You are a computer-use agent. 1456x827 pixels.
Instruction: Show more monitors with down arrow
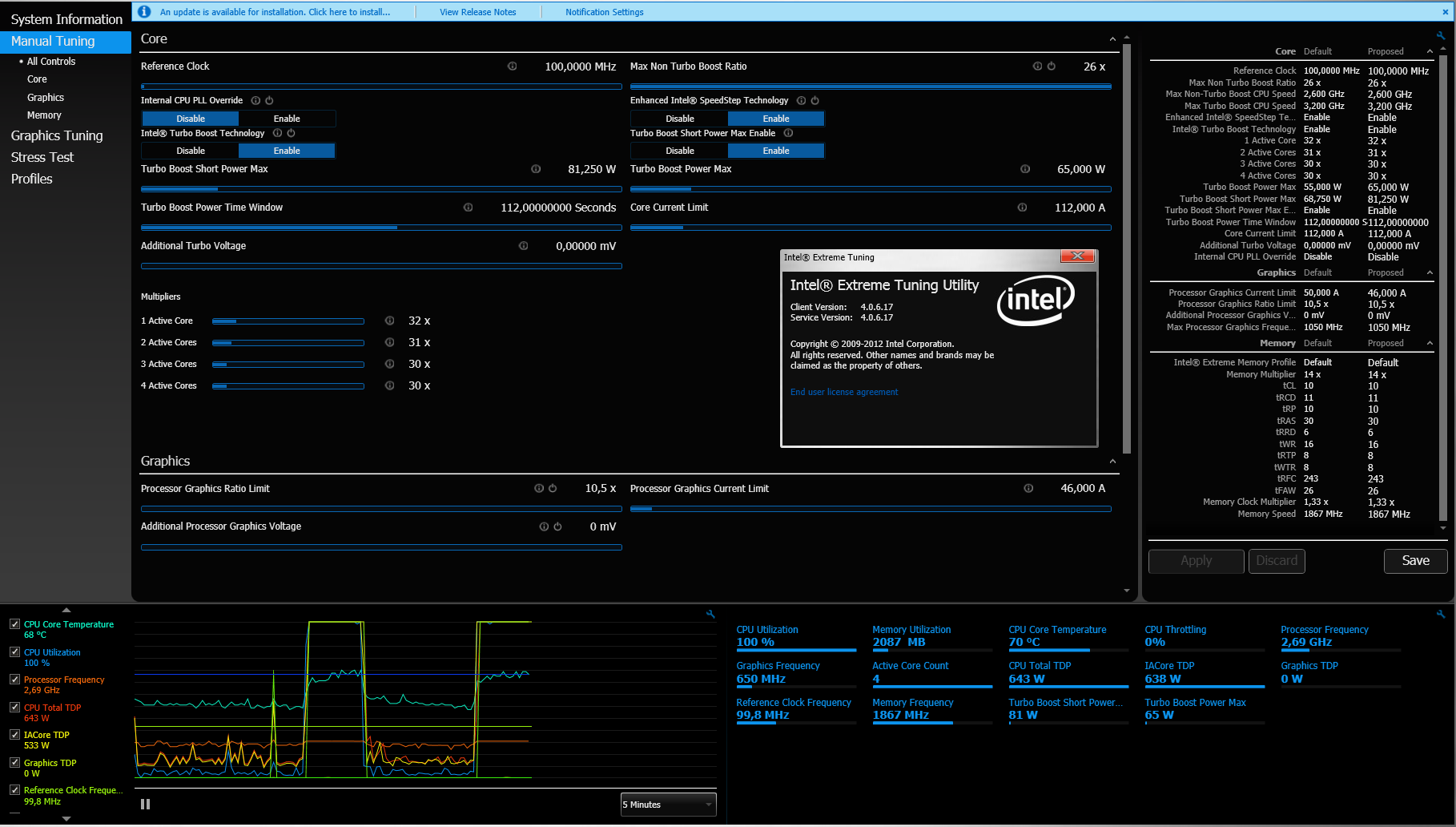tap(66, 819)
